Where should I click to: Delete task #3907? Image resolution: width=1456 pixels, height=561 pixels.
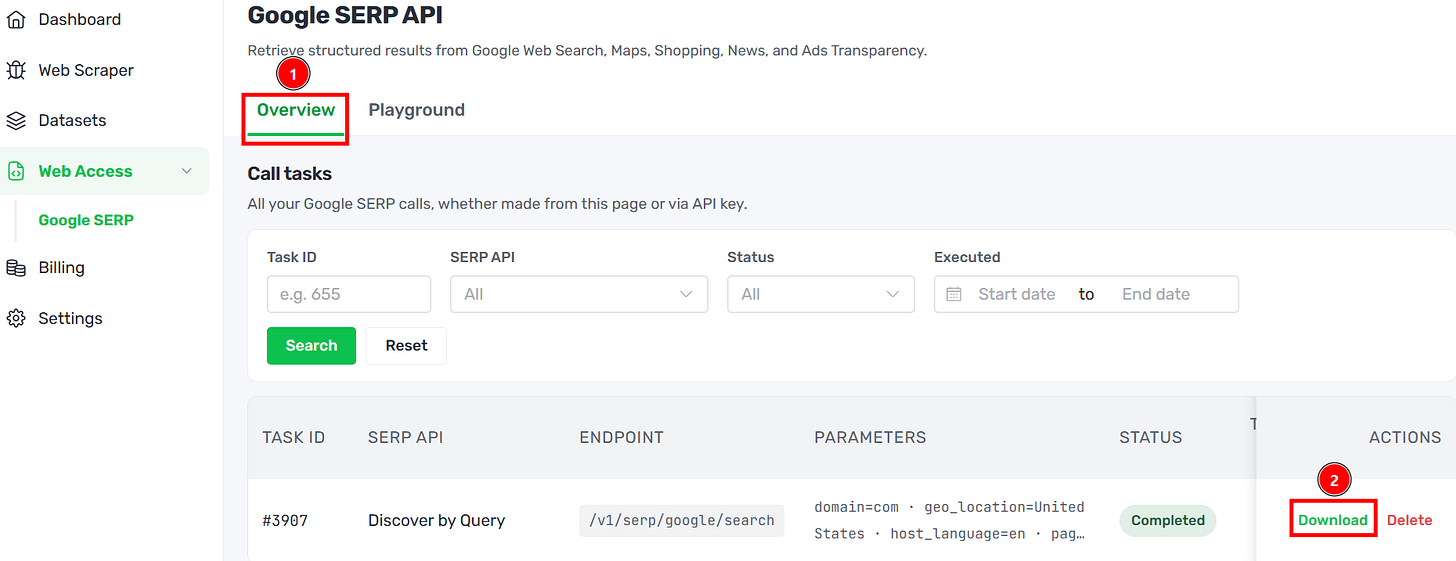coord(1409,520)
